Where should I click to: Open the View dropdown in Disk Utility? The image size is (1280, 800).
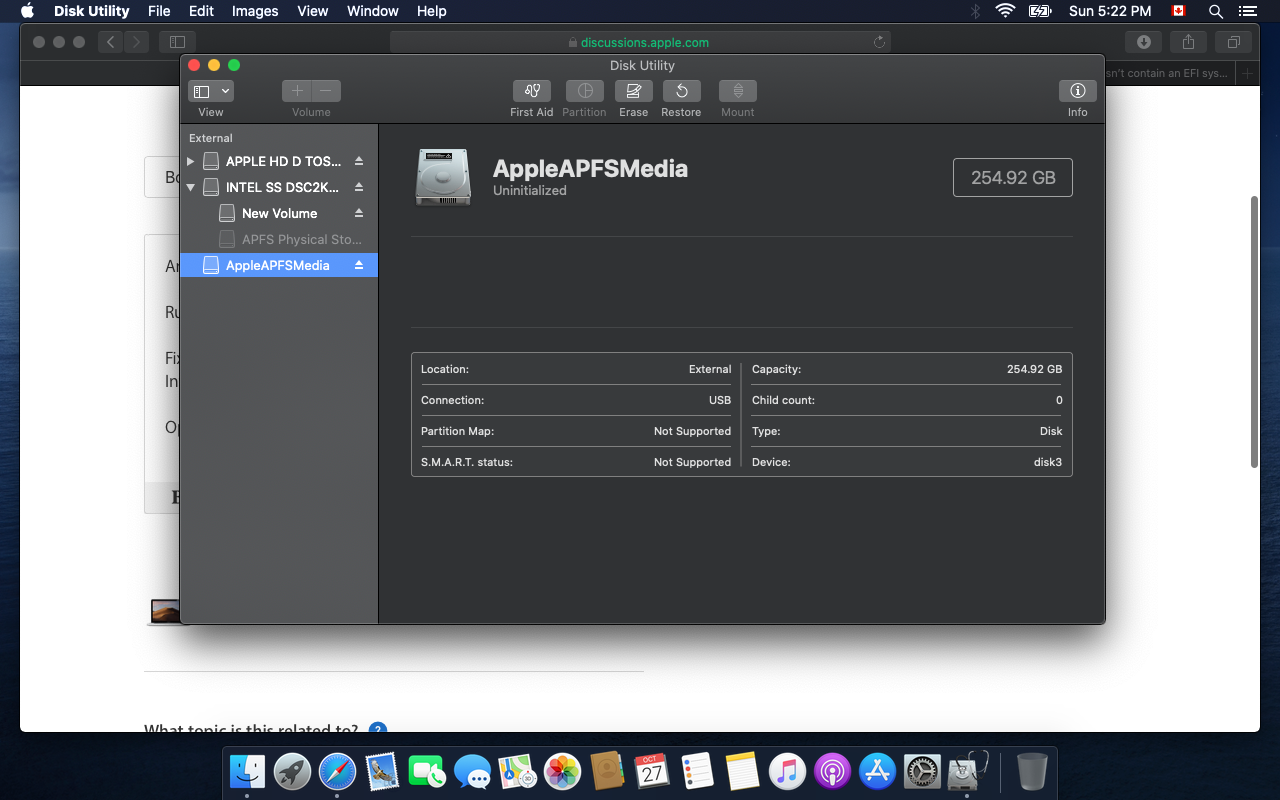(211, 91)
